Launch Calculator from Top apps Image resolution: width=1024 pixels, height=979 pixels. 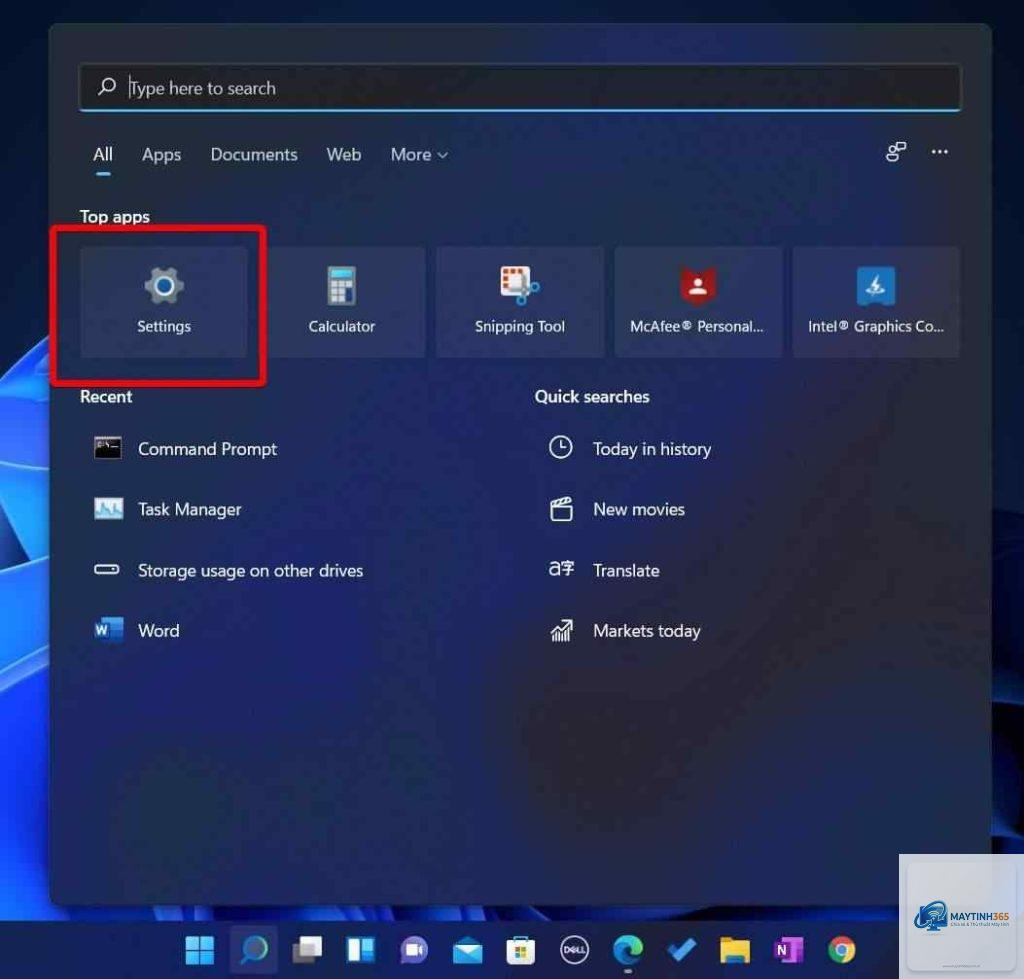342,302
